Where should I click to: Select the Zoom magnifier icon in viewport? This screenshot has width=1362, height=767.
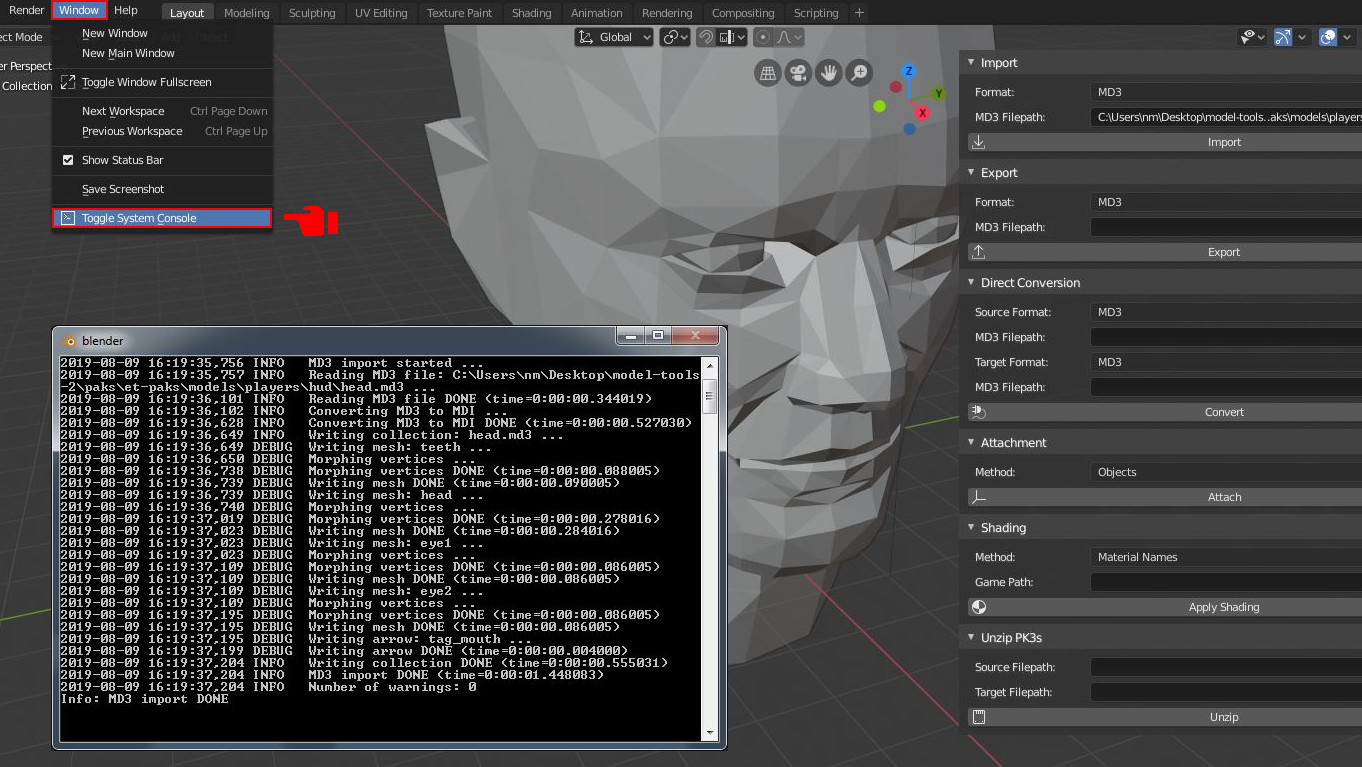point(858,72)
